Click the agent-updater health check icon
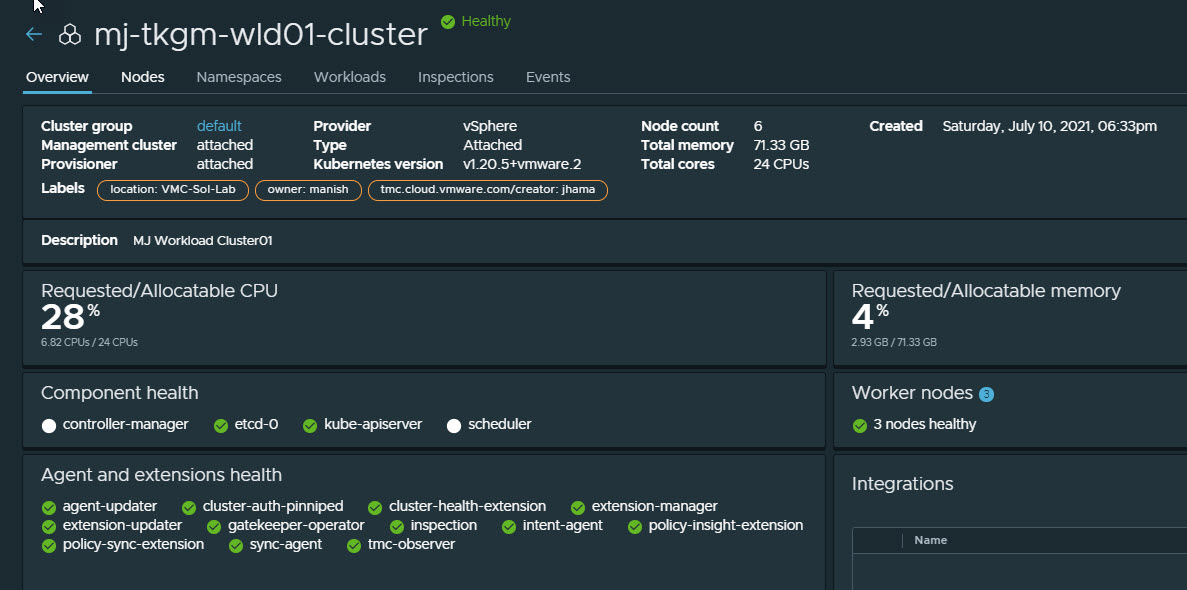The width and height of the screenshot is (1187, 590). click(49, 507)
